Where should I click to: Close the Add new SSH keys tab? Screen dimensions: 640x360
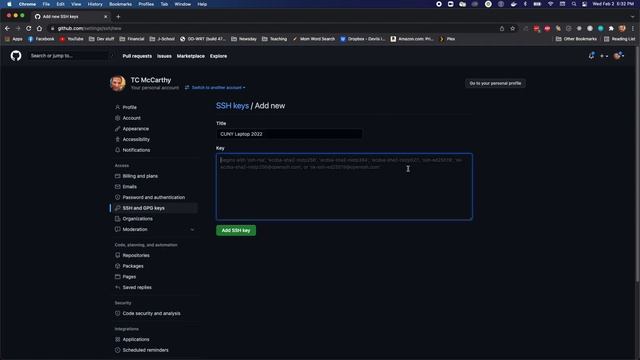coord(106,16)
